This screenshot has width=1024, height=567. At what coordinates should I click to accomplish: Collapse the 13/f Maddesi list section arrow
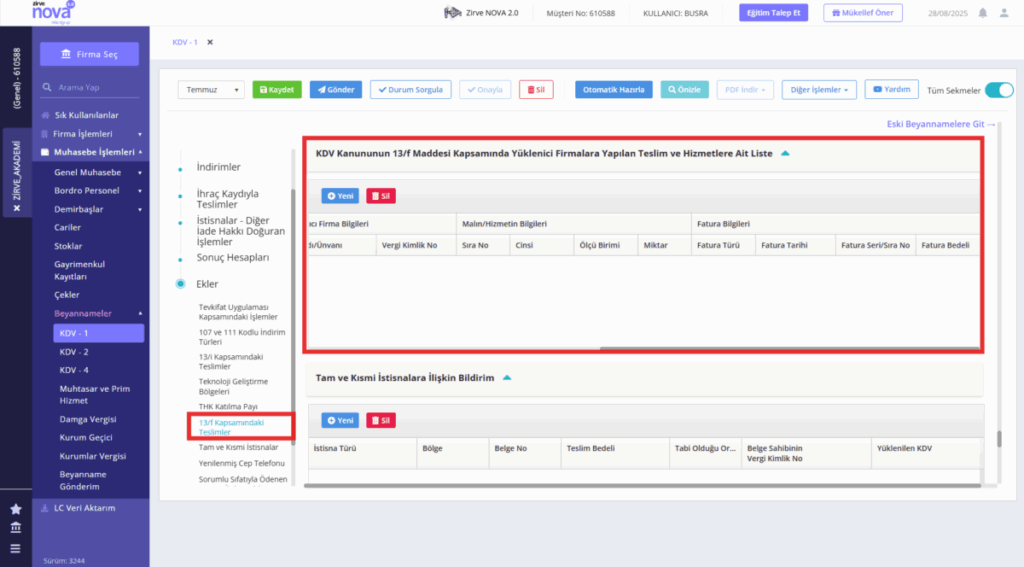pos(785,154)
